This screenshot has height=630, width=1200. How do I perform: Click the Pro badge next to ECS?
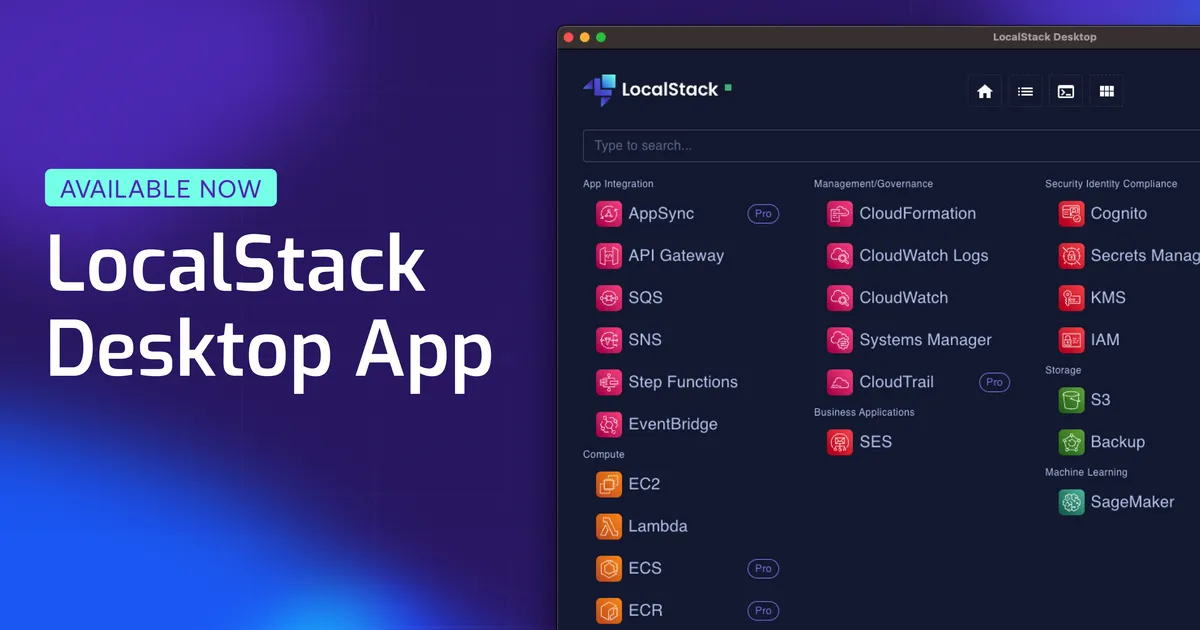(x=763, y=568)
